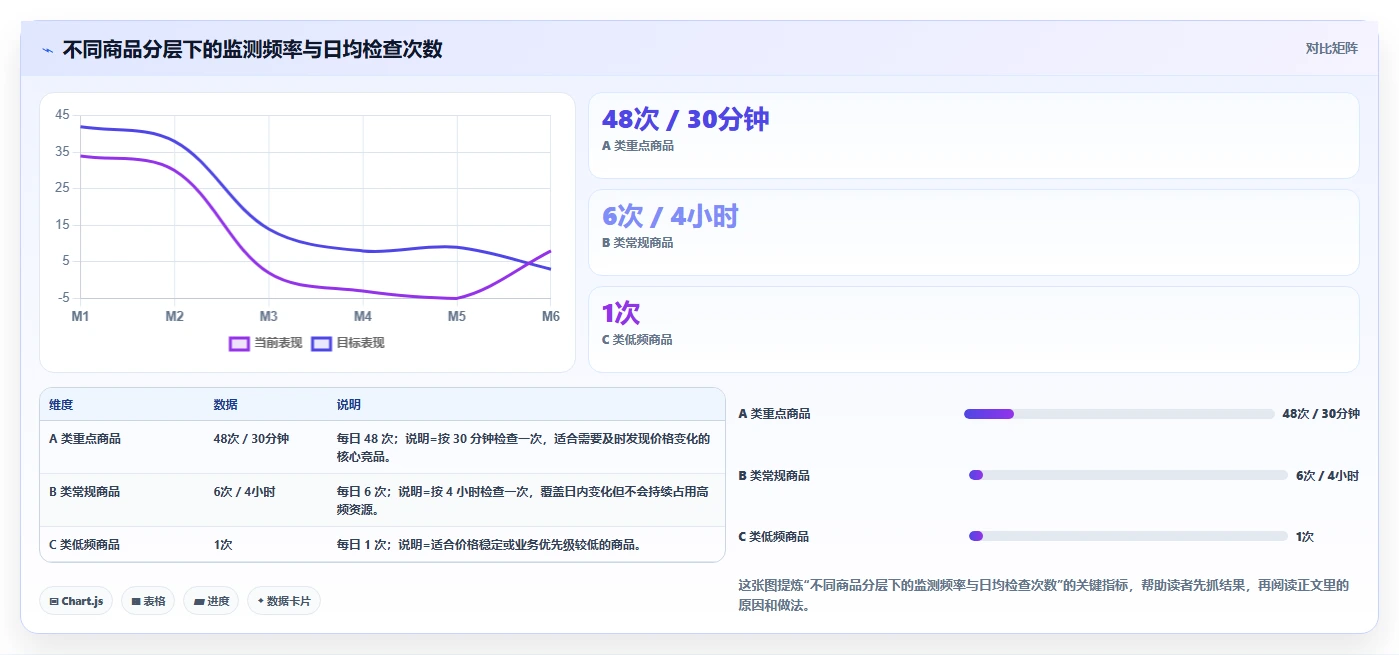
Task: Click the description starting 每日 48 次
Action: pos(523,447)
